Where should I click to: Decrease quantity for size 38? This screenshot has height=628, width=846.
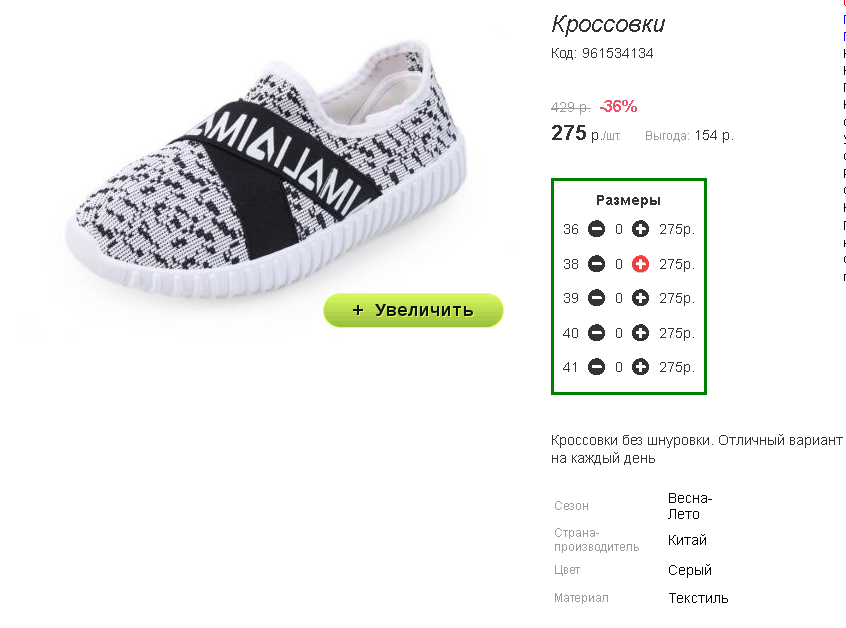[596, 264]
